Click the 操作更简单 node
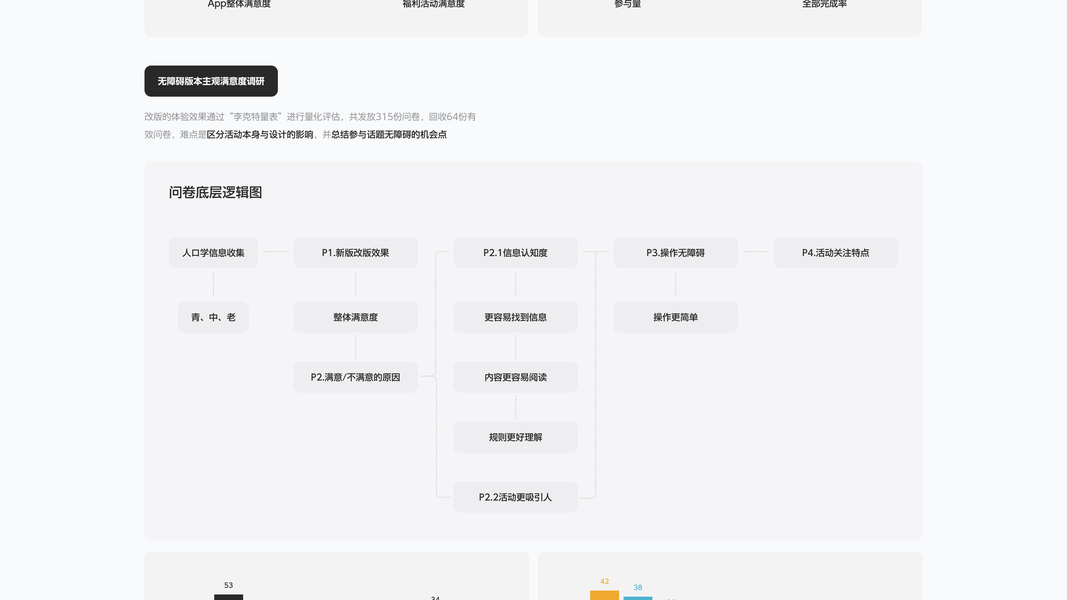The width and height of the screenshot is (1067, 600). [676, 317]
